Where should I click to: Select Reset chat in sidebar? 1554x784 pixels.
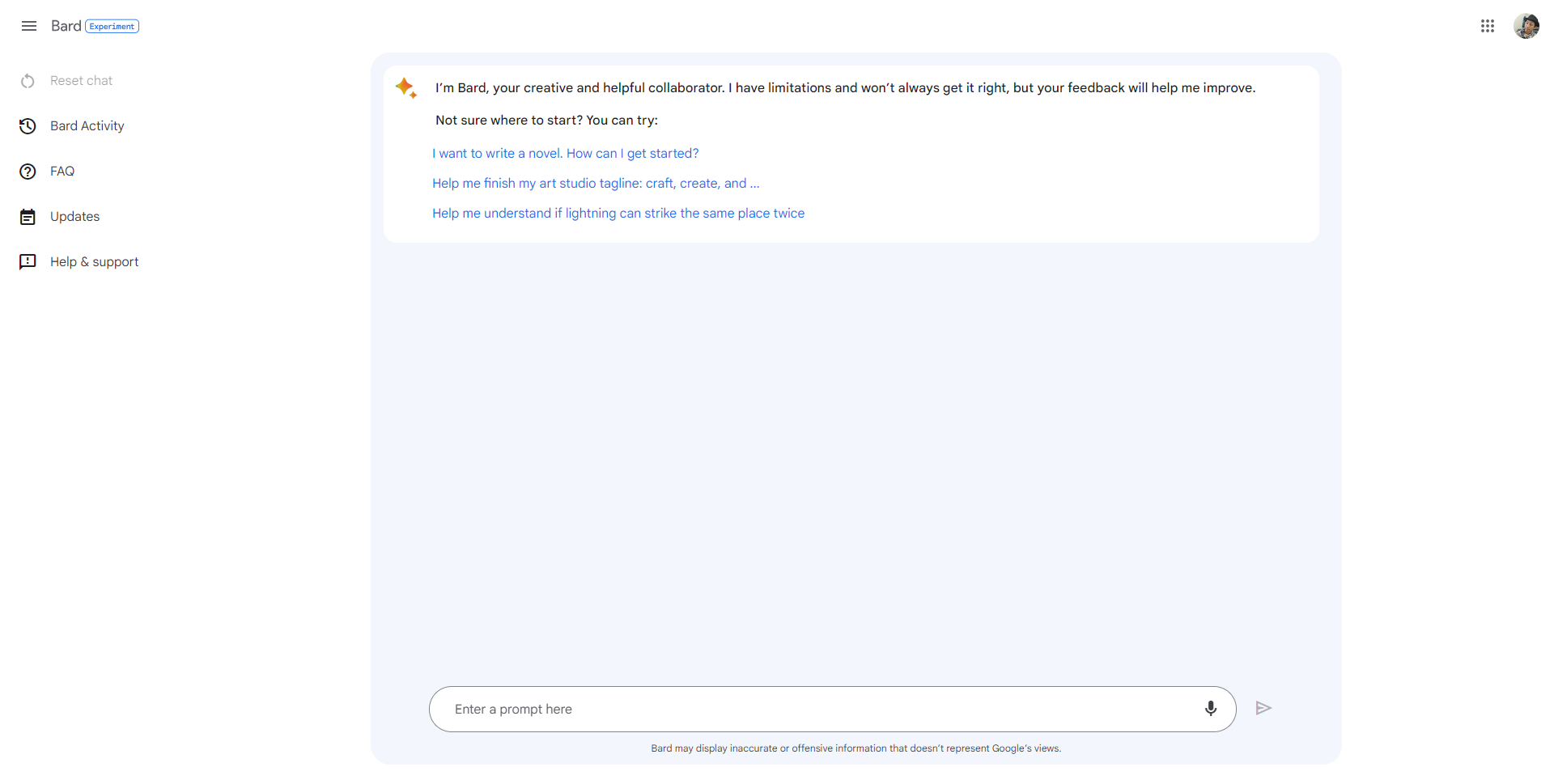tap(81, 81)
